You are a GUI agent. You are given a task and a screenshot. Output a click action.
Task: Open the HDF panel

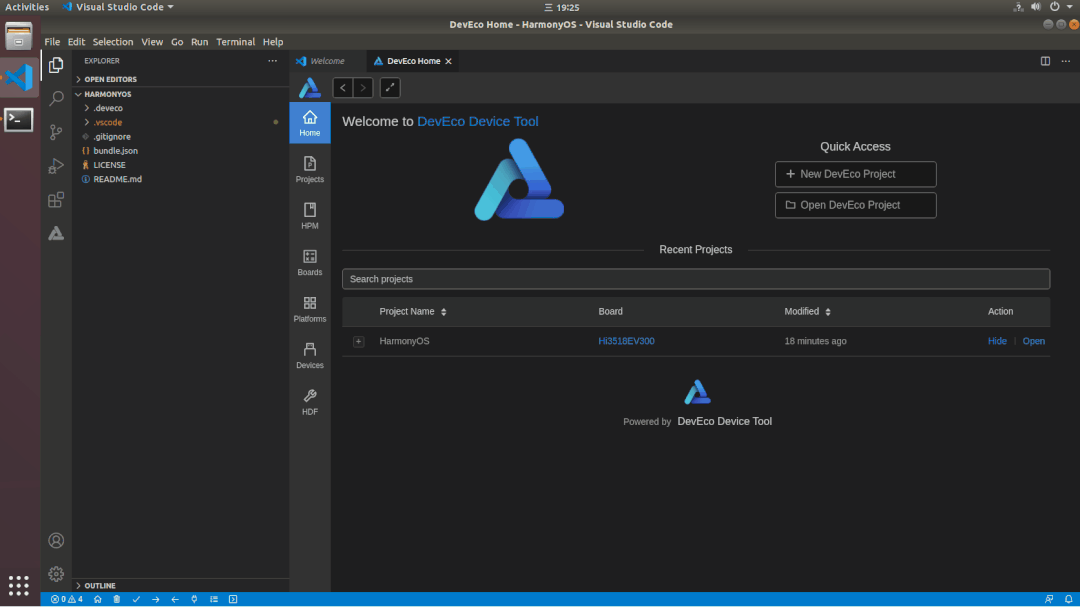[x=310, y=398]
